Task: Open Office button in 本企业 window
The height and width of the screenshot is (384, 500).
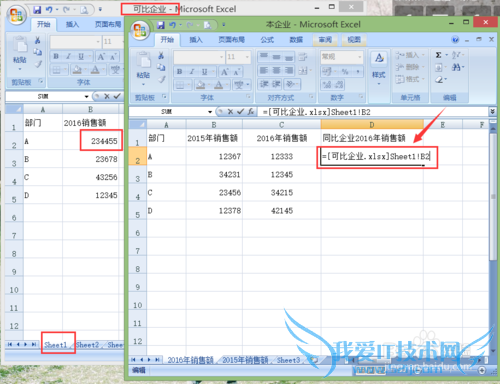Action: point(140,31)
